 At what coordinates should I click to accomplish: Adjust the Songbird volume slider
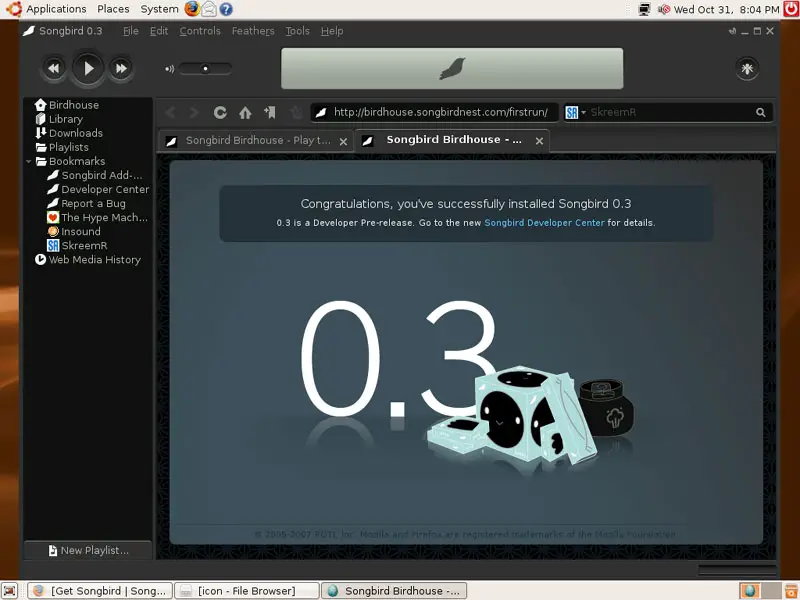tap(205, 69)
